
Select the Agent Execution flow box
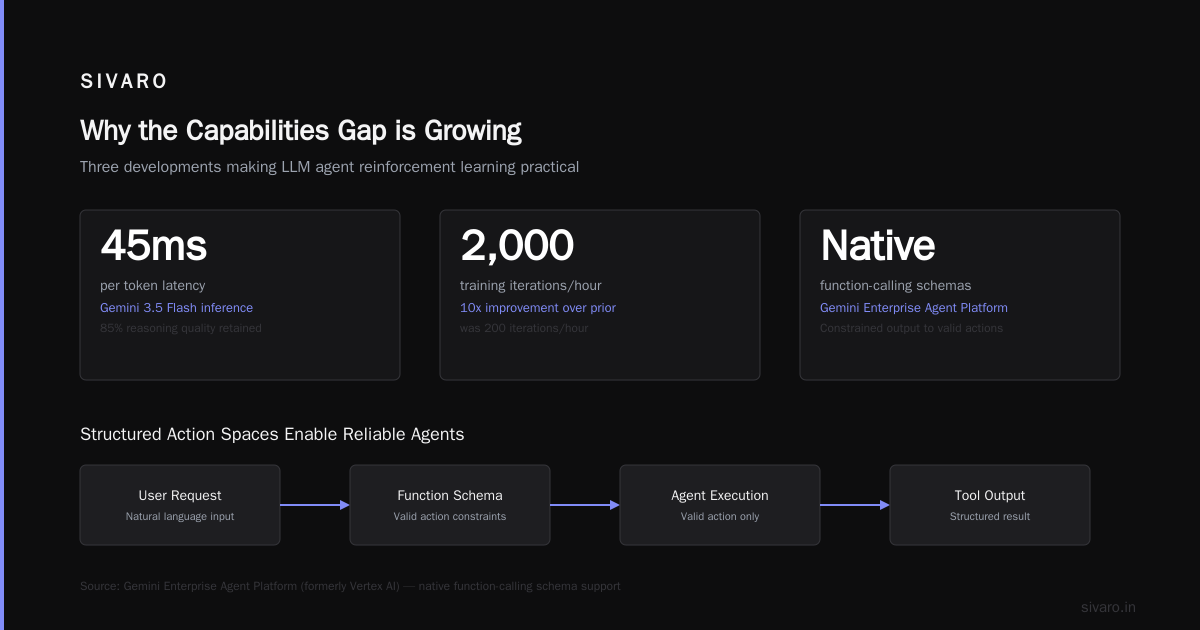coord(720,505)
